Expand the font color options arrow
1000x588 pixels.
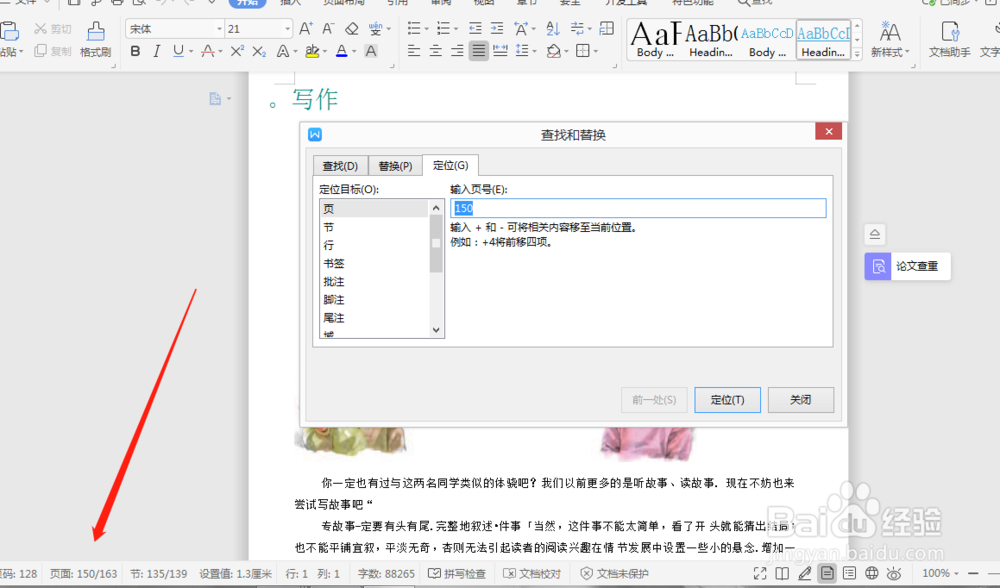pos(354,51)
